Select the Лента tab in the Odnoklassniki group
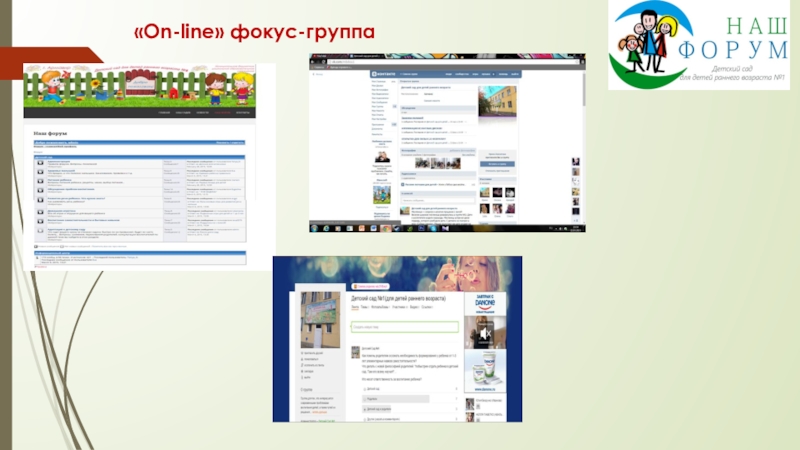This screenshot has height=450, width=800. pyautogui.click(x=355, y=307)
